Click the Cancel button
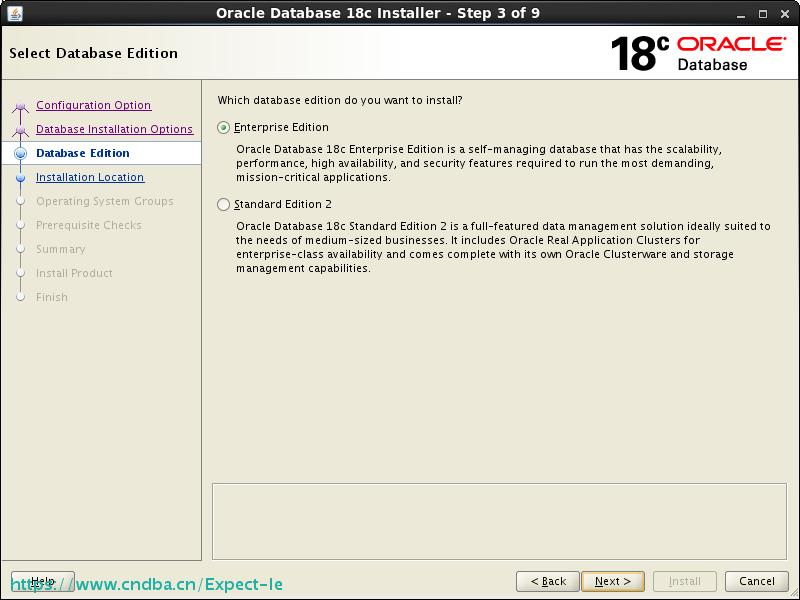This screenshot has height=600, width=800. pyautogui.click(x=757, y=581)
